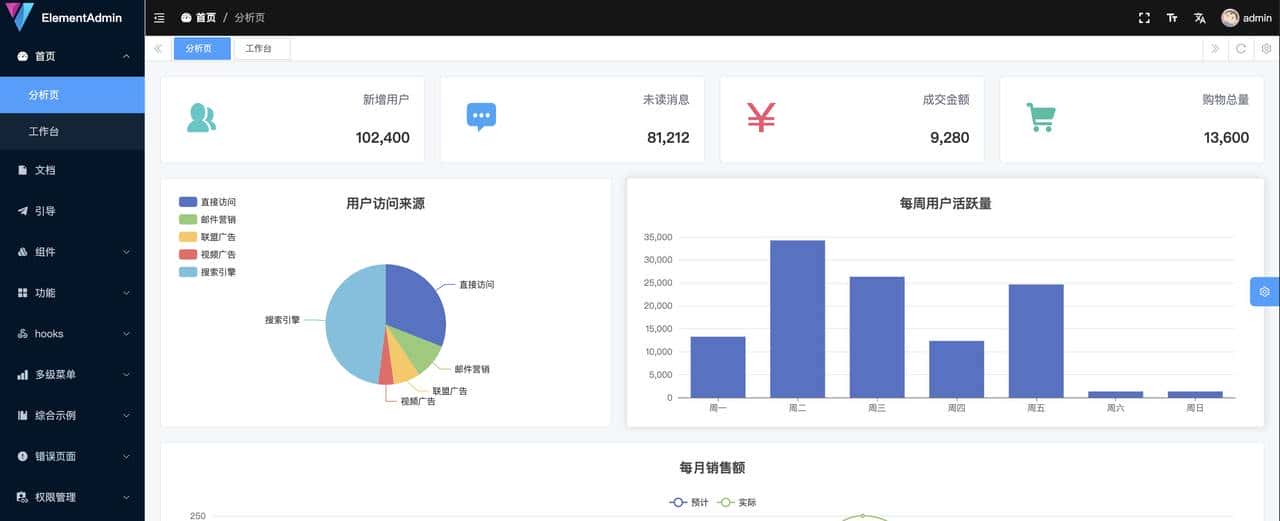The width and height of the screenshot is (1280, 521).
Task: Toggle 预计 line series legend
Action: 689,502
